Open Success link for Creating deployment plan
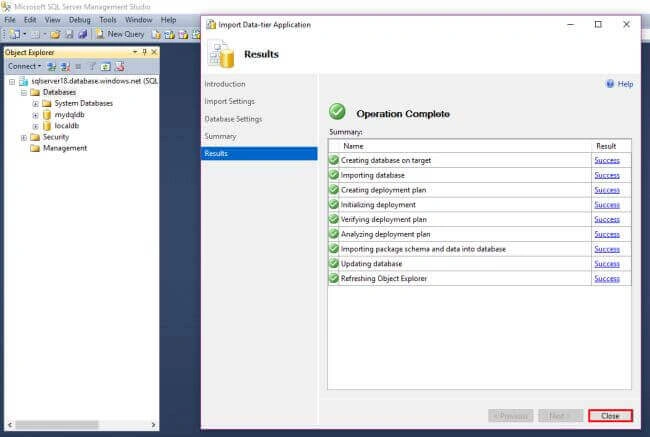 coord(607,190)
